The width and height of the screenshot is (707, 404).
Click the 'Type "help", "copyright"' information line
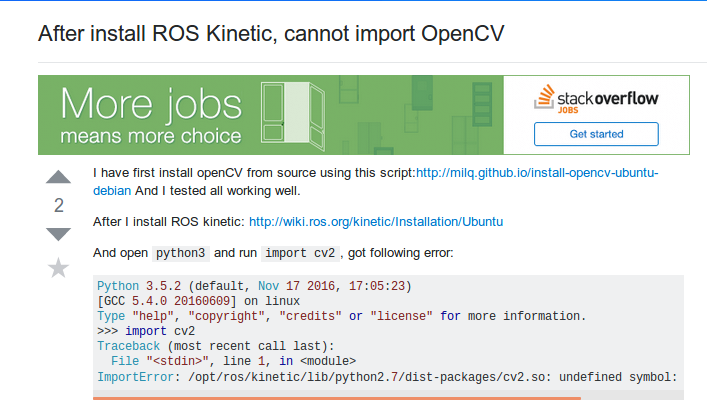coord(341,316)
